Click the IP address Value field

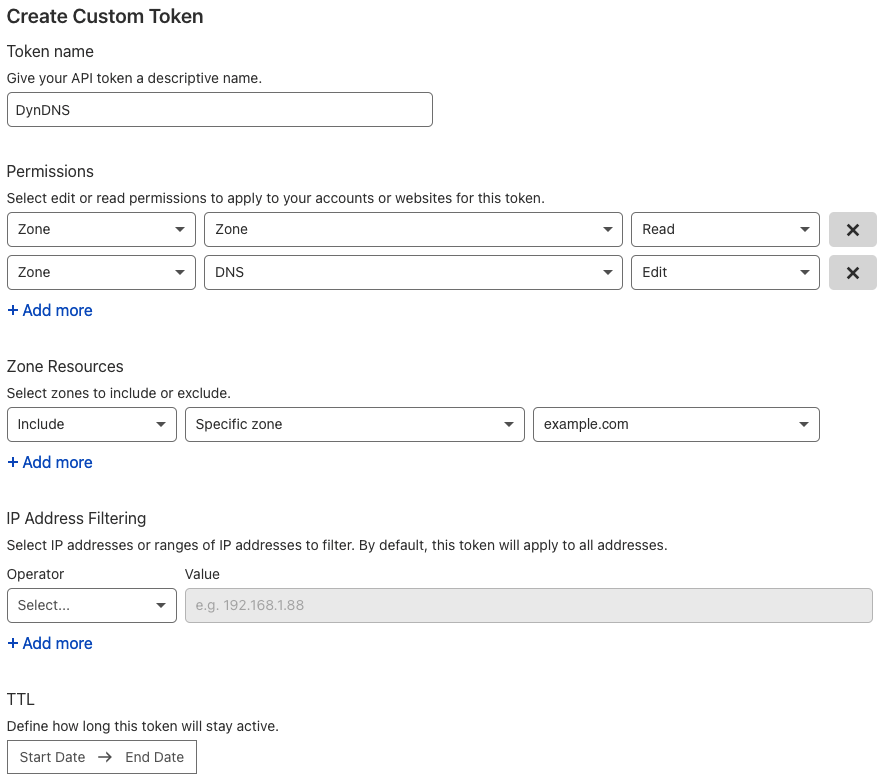[x=529, y=605]
